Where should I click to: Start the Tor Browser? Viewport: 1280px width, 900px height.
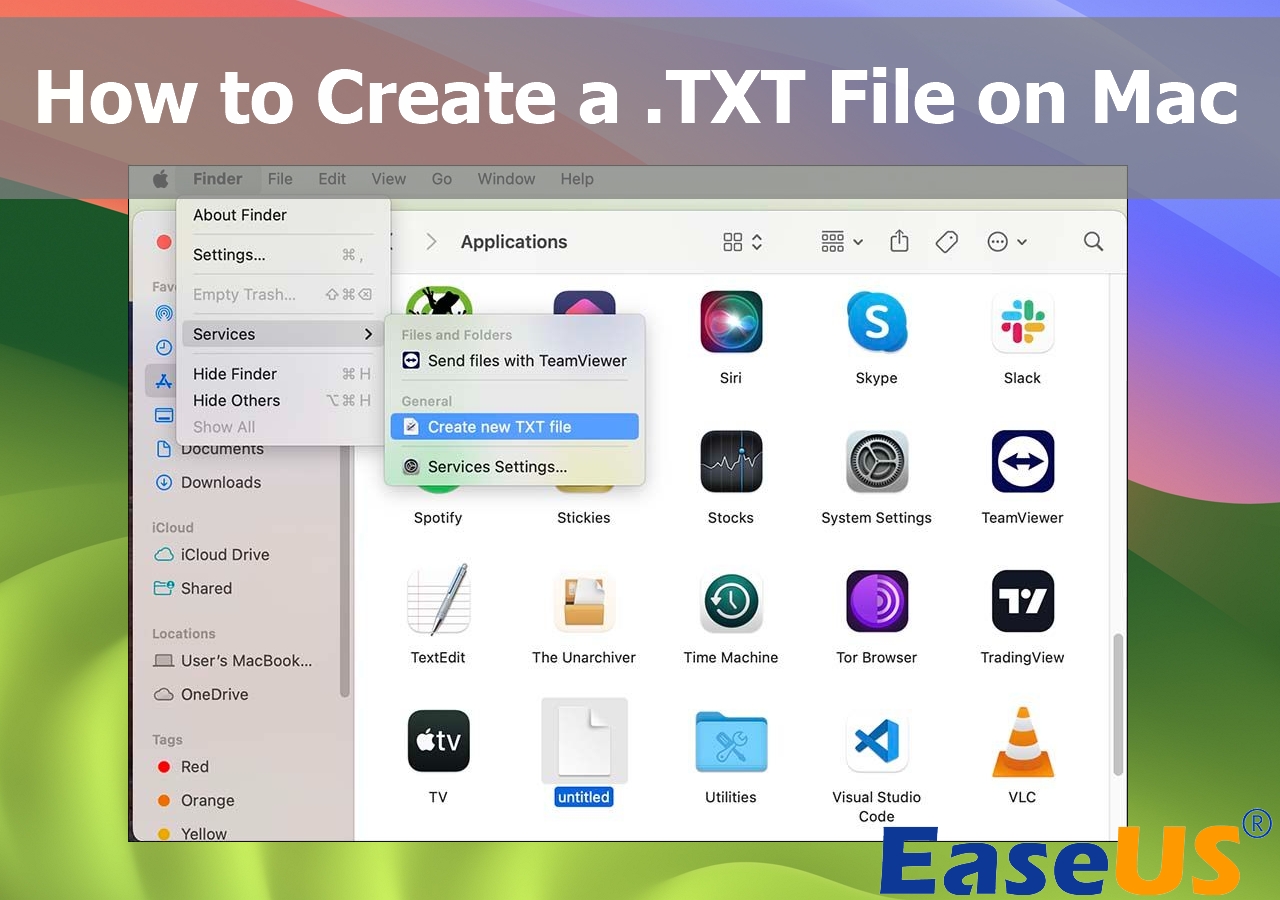[876, 601]
